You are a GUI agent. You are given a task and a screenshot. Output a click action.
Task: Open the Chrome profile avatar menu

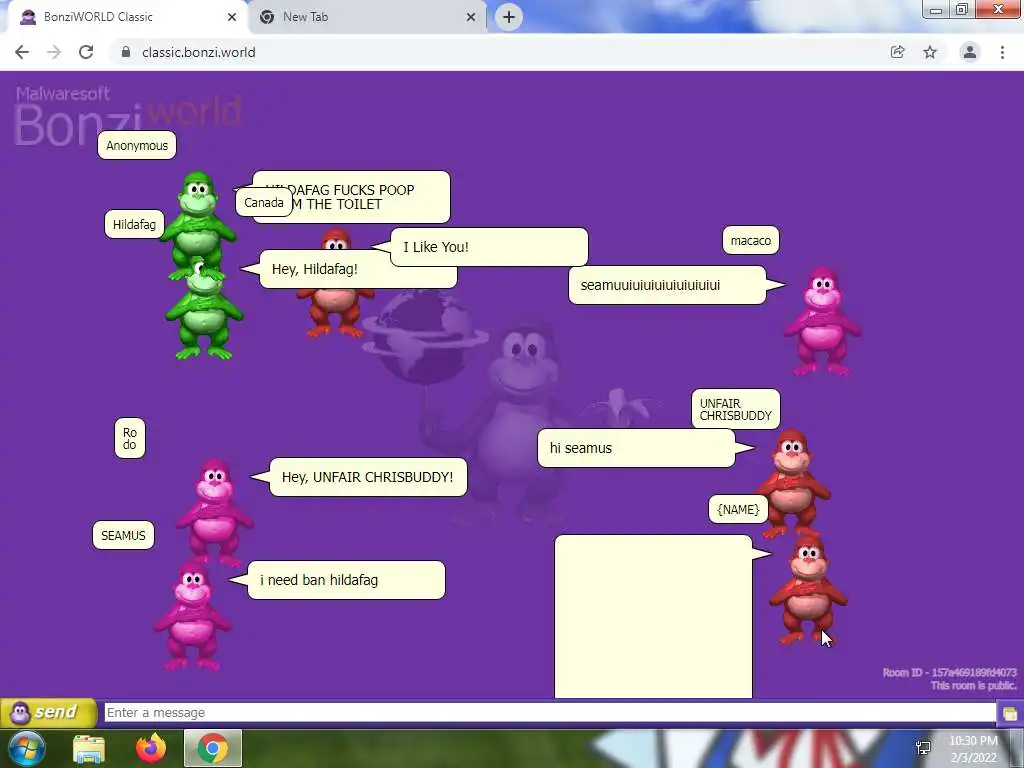(x=970, y=52)
